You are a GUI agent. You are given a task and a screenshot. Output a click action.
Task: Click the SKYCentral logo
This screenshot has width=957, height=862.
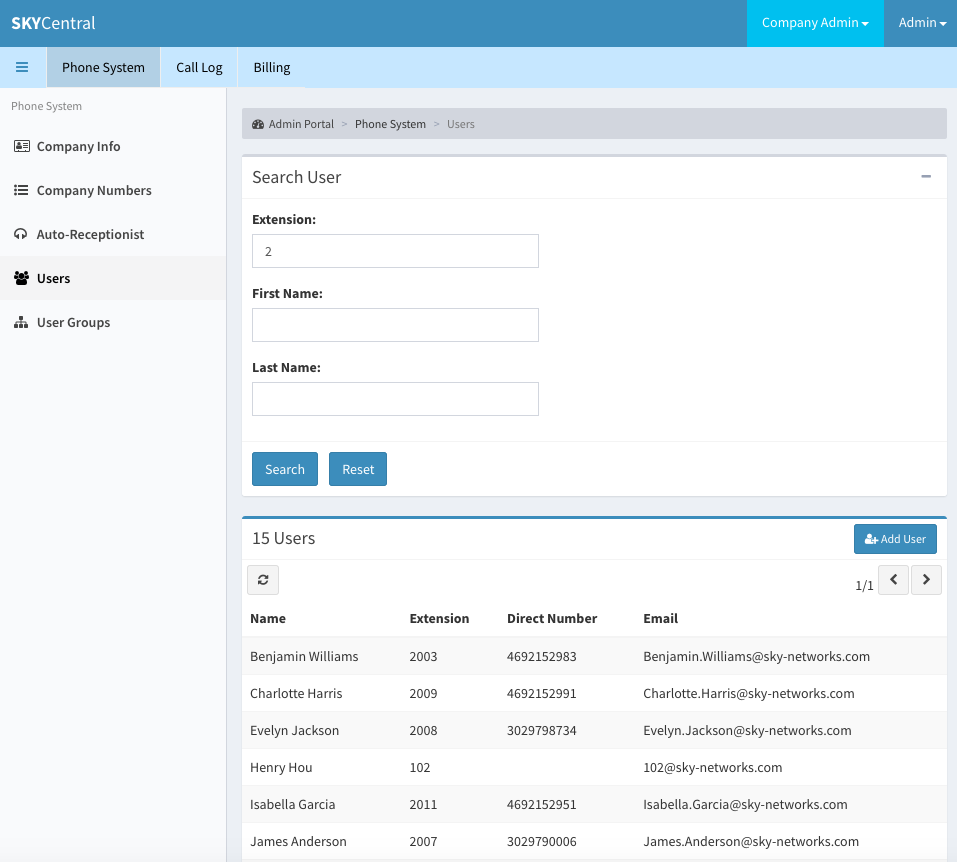[x=53, y=23]
